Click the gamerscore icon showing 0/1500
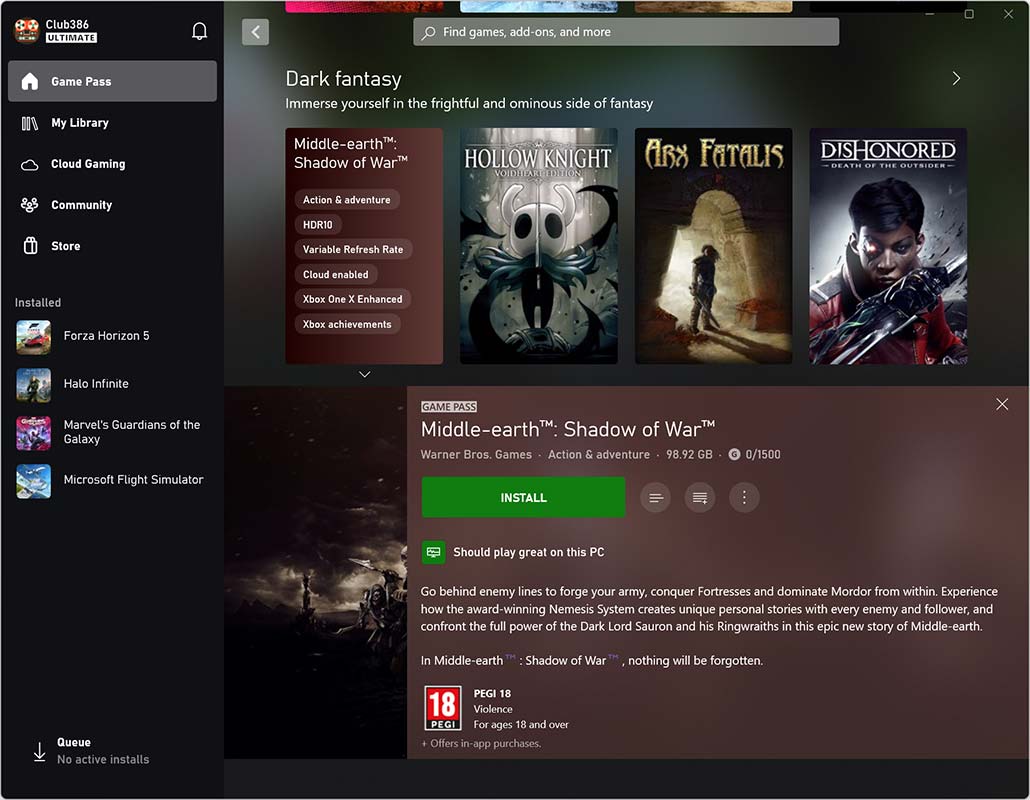 coord(734,454)
